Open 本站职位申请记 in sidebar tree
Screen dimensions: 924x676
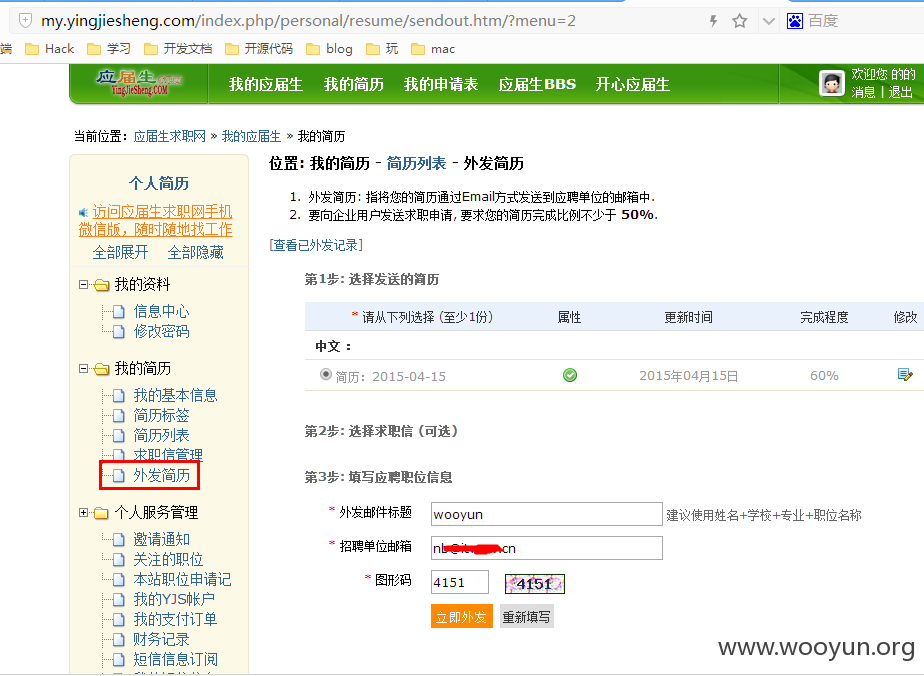click(183, 579)
